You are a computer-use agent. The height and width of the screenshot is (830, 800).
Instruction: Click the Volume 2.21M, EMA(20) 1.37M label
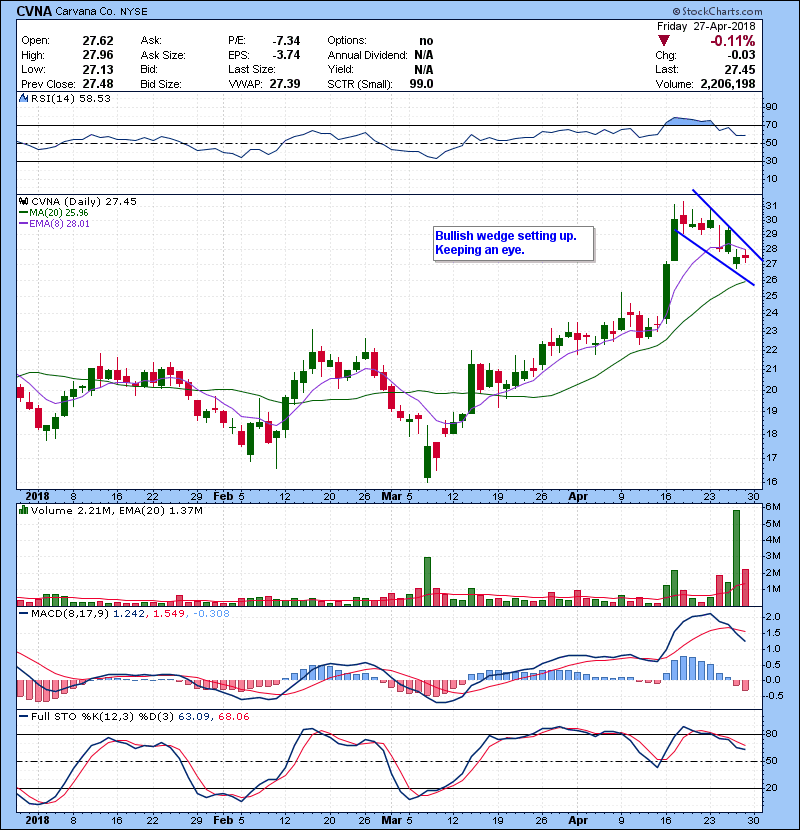click(x=116, y=511)
